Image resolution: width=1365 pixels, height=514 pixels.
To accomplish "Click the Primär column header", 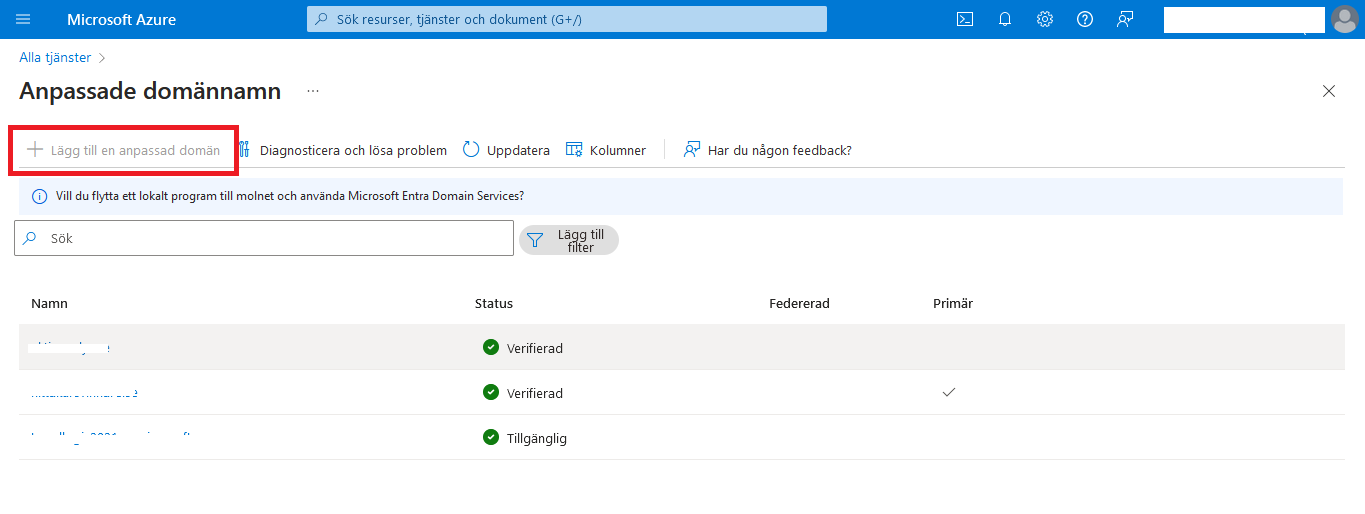I will tap(953, 303).
